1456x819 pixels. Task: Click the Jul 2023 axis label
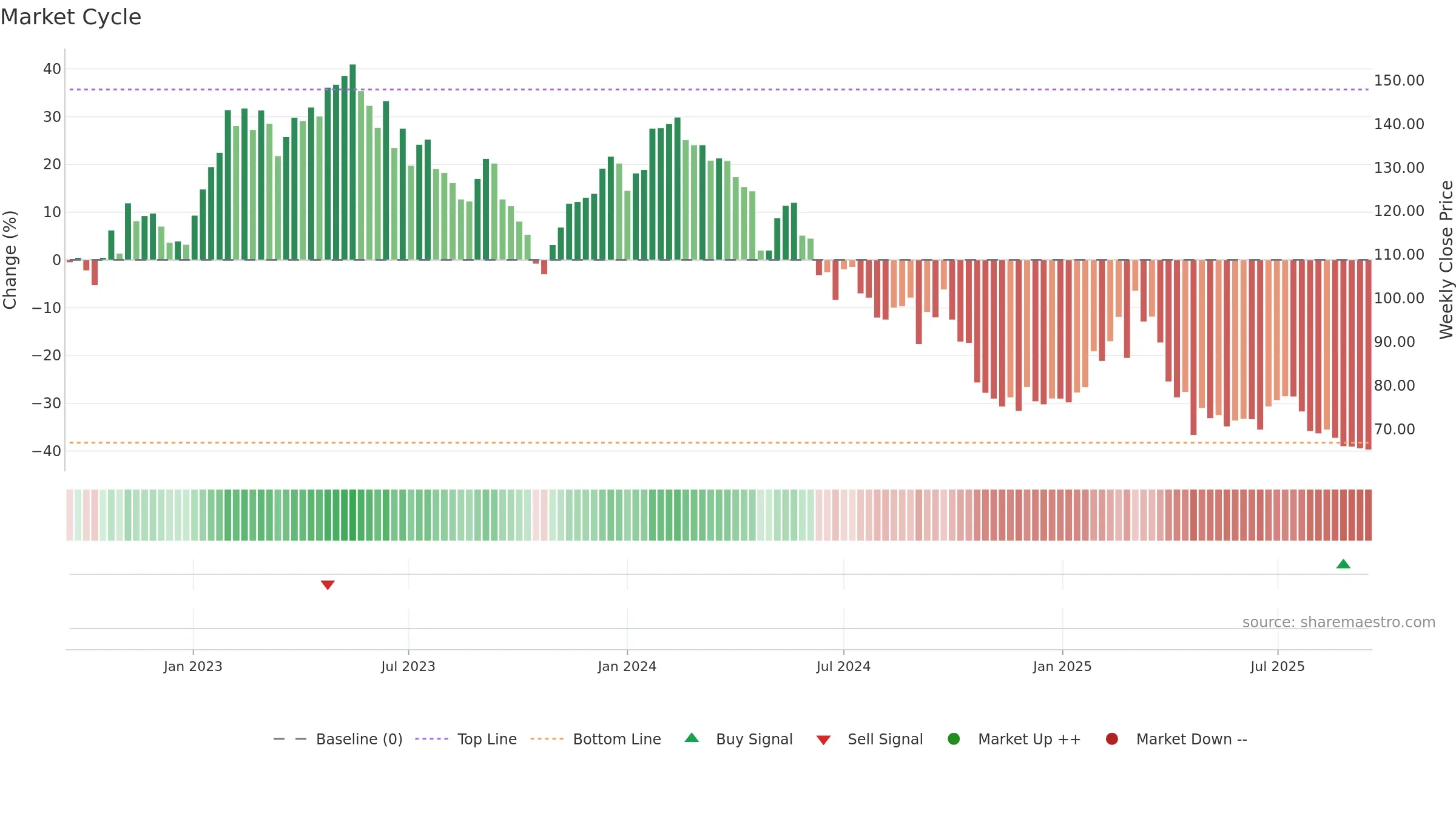[408, 666]
